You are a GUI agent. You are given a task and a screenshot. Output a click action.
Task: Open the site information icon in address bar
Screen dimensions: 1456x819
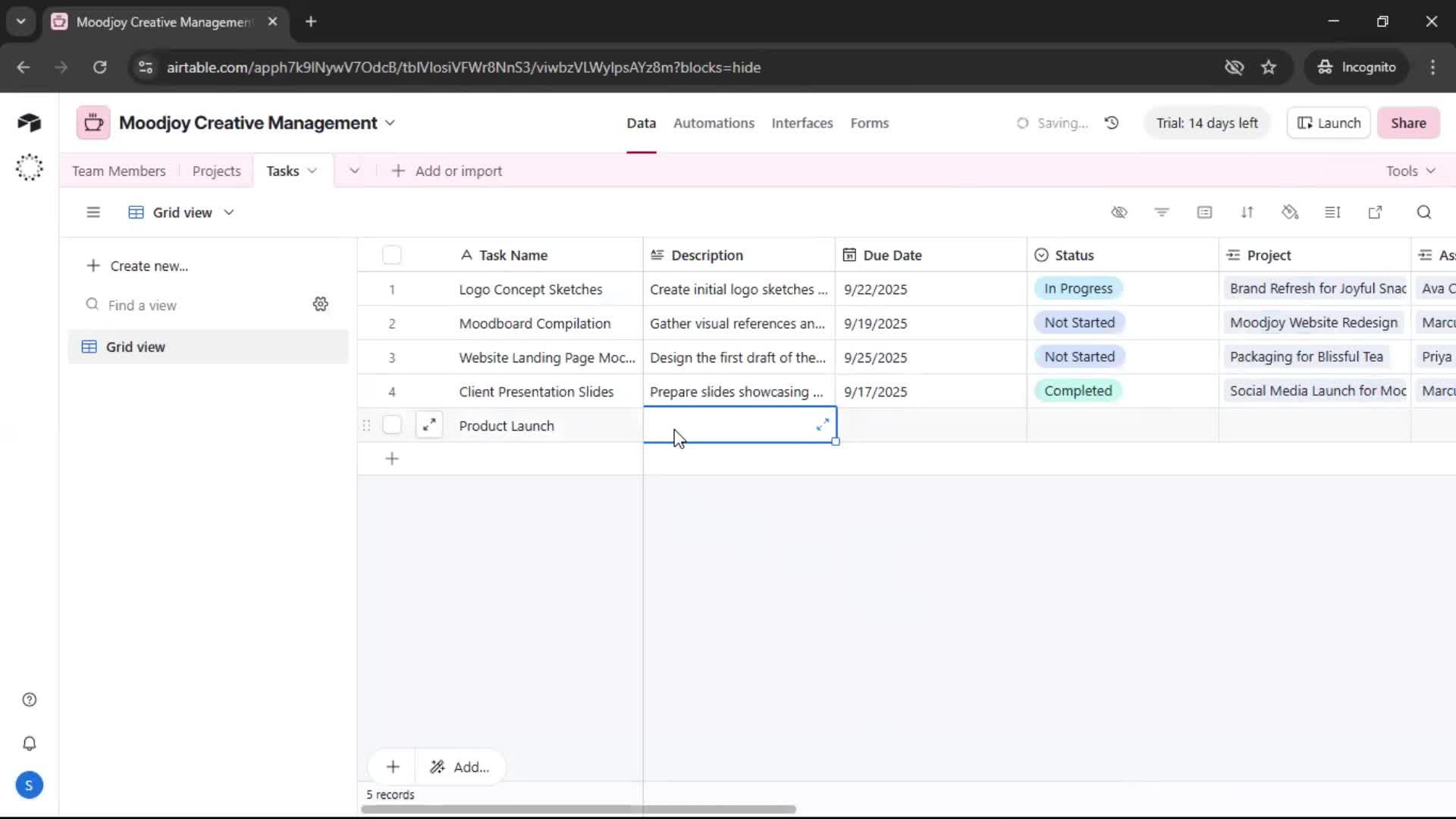(x=146, y=67)
